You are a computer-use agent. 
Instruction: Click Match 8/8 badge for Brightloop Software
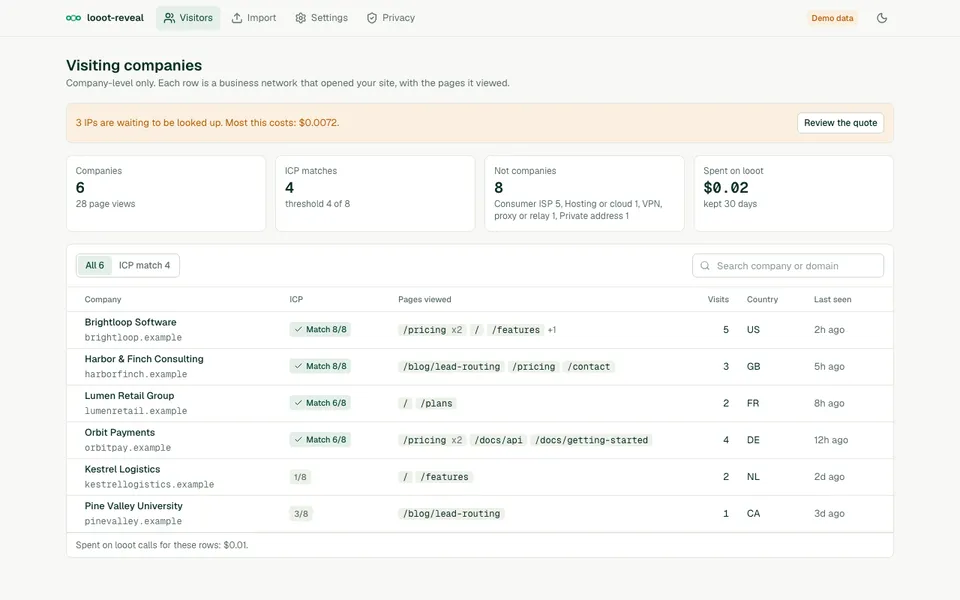(x=320, y=329)
